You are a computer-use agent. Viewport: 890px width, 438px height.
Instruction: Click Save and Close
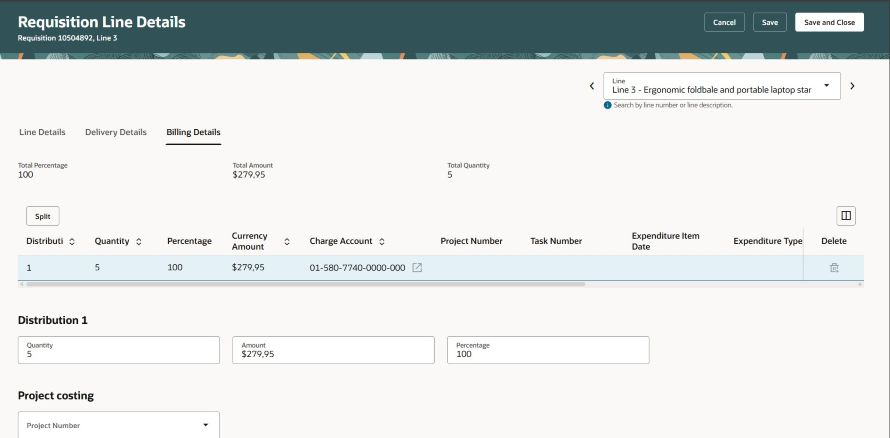pos(829,22)
